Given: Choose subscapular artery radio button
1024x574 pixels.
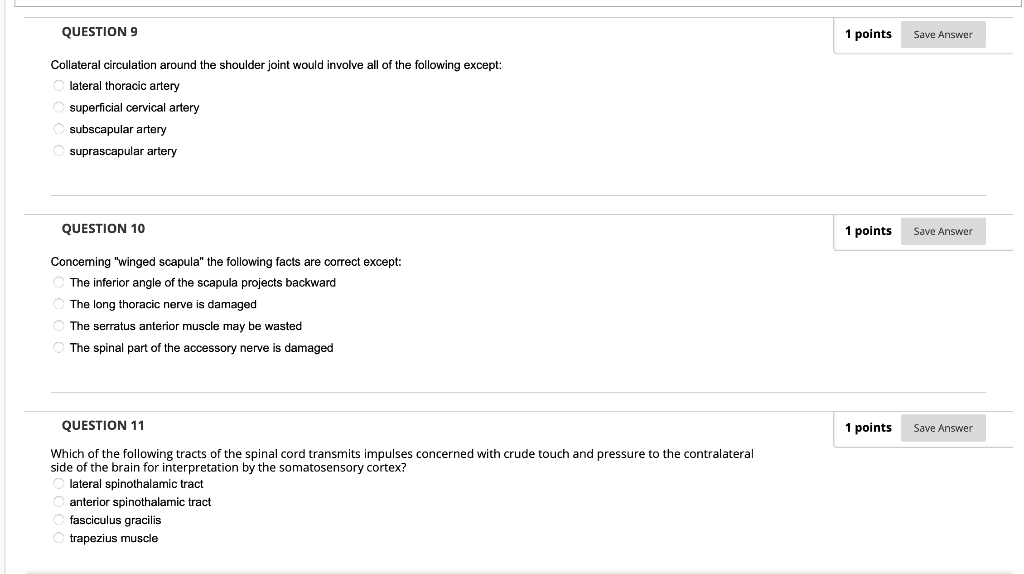Looking at the screenshot, I should tap(59, 129).
